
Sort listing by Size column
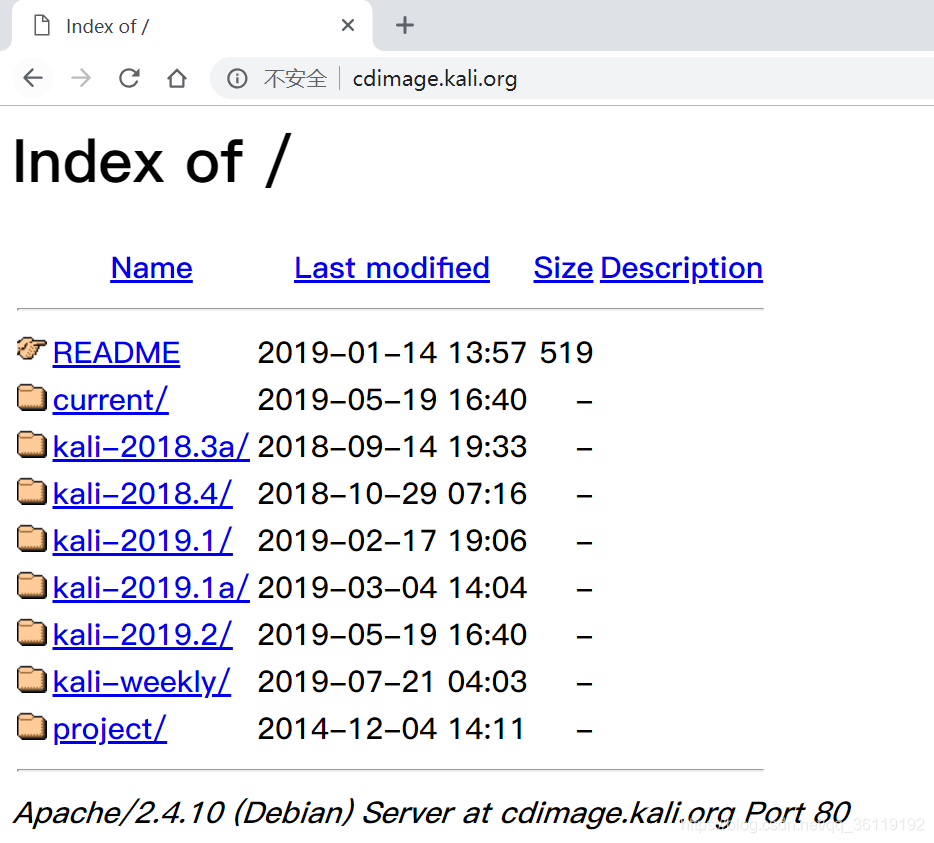[x=563, y=268]
